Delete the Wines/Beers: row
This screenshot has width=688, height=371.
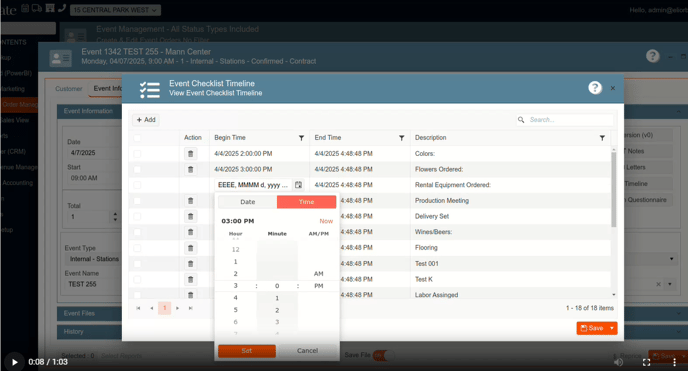[x=190, y=232]
